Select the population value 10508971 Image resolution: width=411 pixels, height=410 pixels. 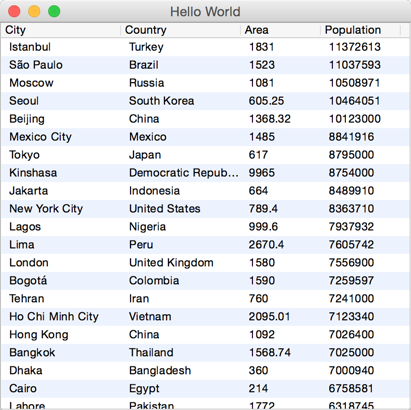point(355,83)
